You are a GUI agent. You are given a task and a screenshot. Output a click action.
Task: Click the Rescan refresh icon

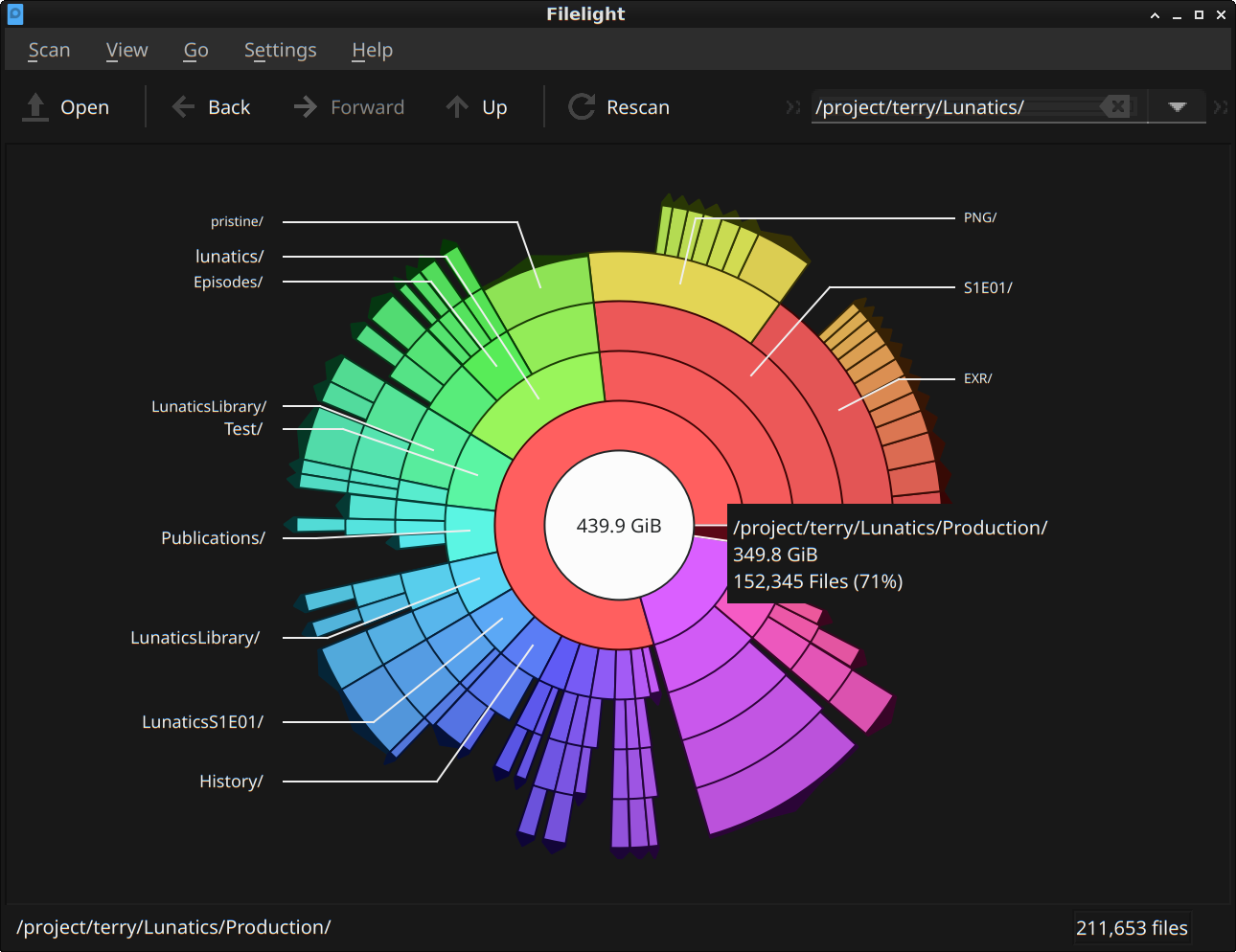pos(582,106)
